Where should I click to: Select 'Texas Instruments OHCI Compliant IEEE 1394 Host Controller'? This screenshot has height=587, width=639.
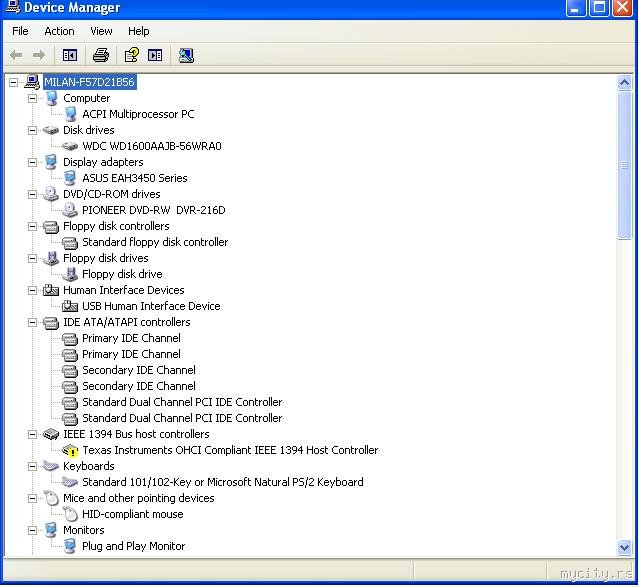click(230, 450)
